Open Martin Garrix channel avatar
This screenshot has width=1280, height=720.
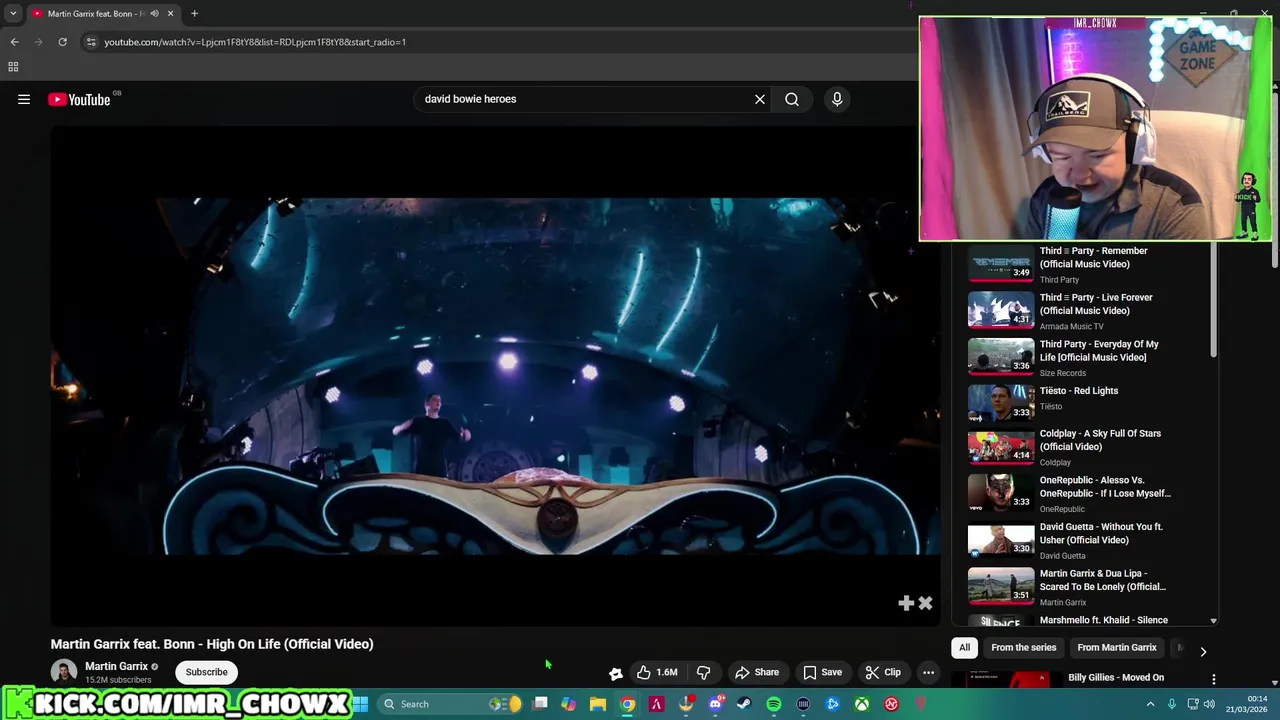(x=64, y=672)
